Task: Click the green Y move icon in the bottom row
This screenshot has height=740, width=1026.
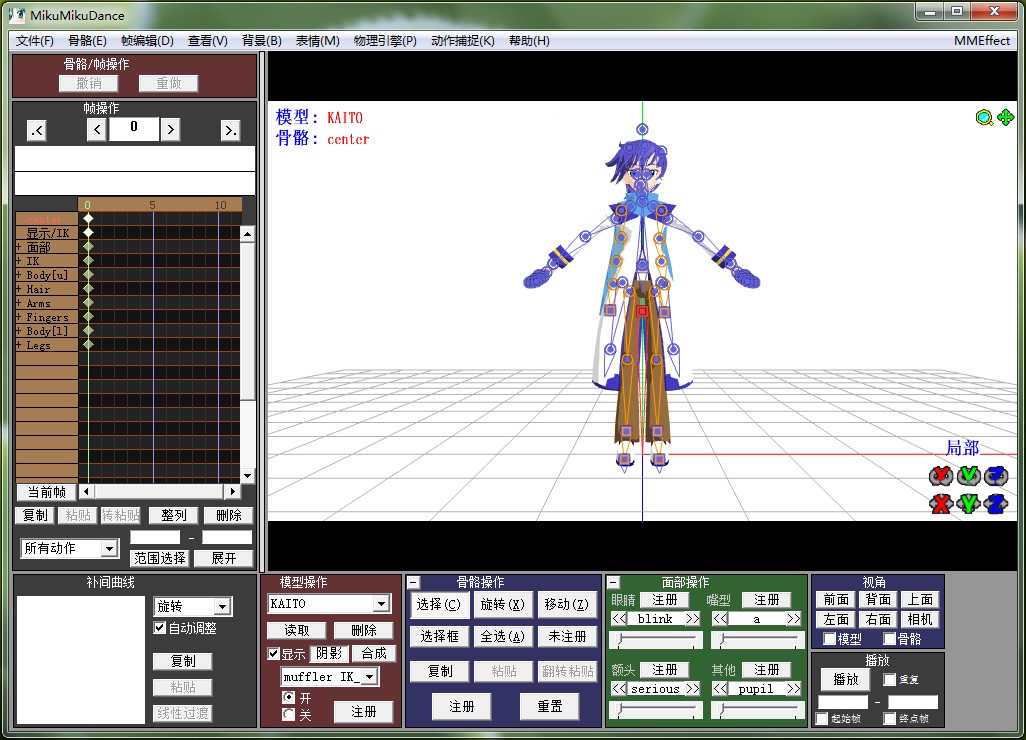Action: click(x=968, y=503)
